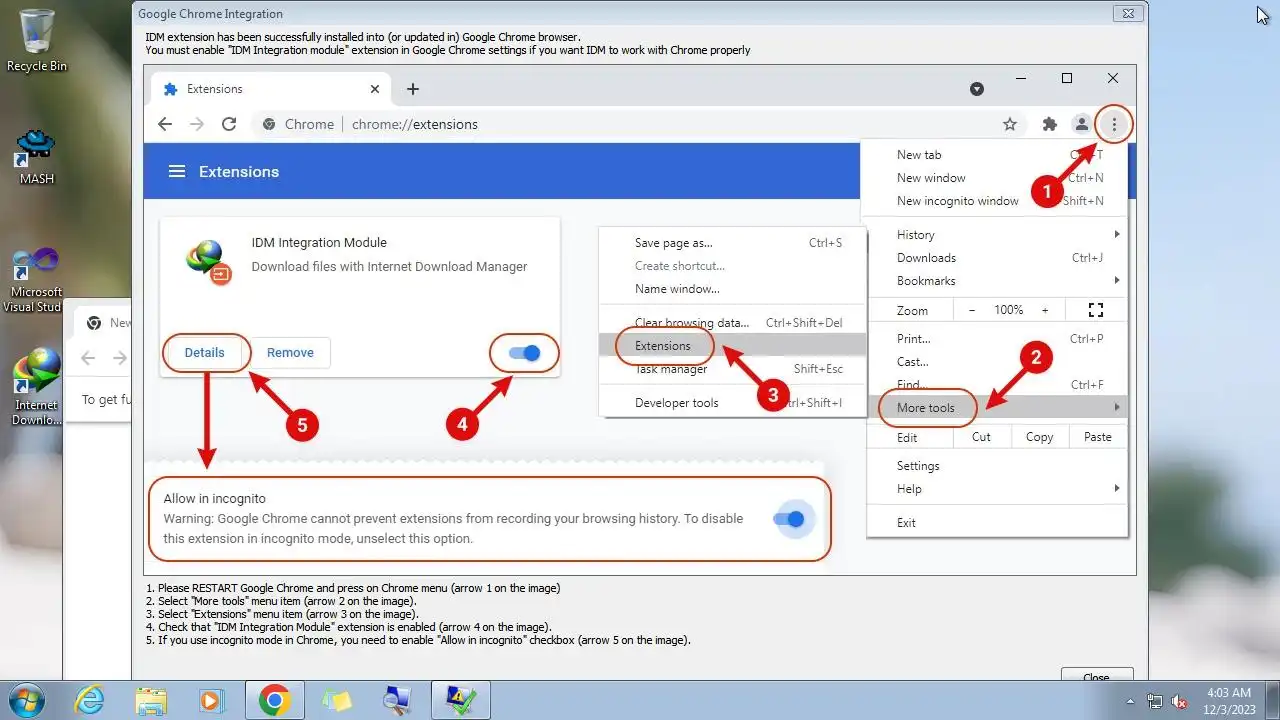Viewport: 1280px width, 720px height.
Task: Click the Details button on the IDM card
Action: point(204,352)
